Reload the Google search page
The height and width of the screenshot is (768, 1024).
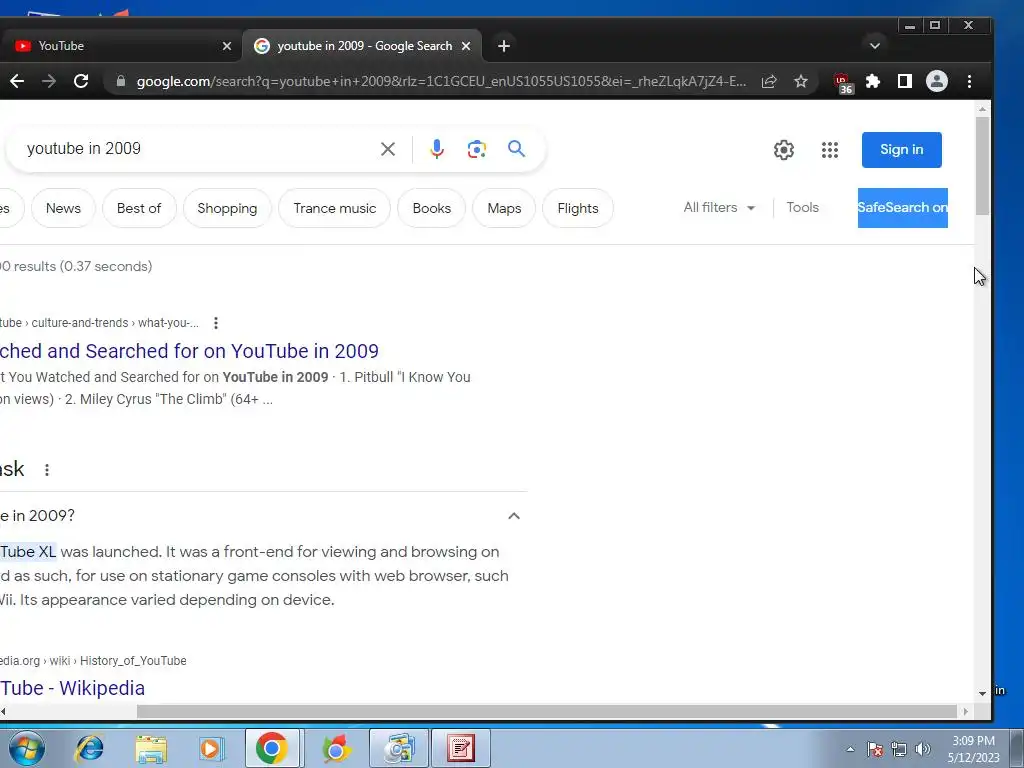[x=81, y=81]
